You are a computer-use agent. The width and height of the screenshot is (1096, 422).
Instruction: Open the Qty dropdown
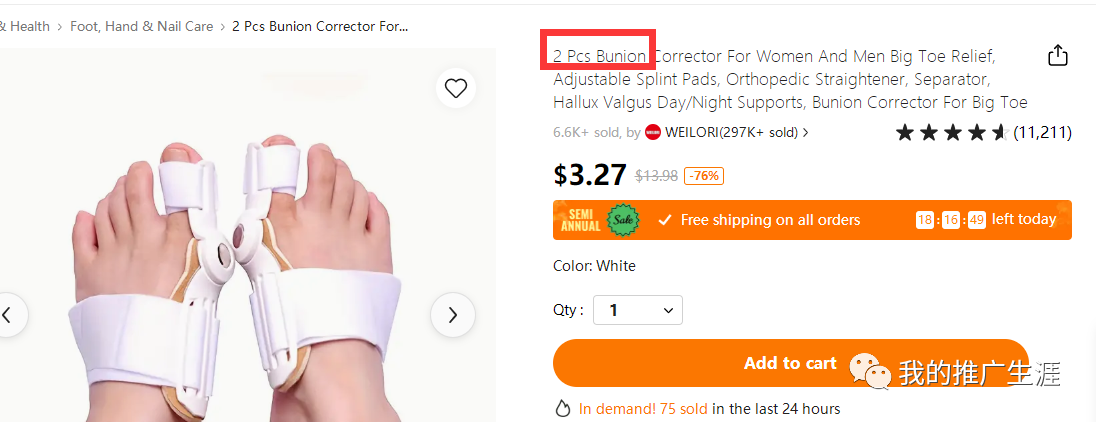638,310
